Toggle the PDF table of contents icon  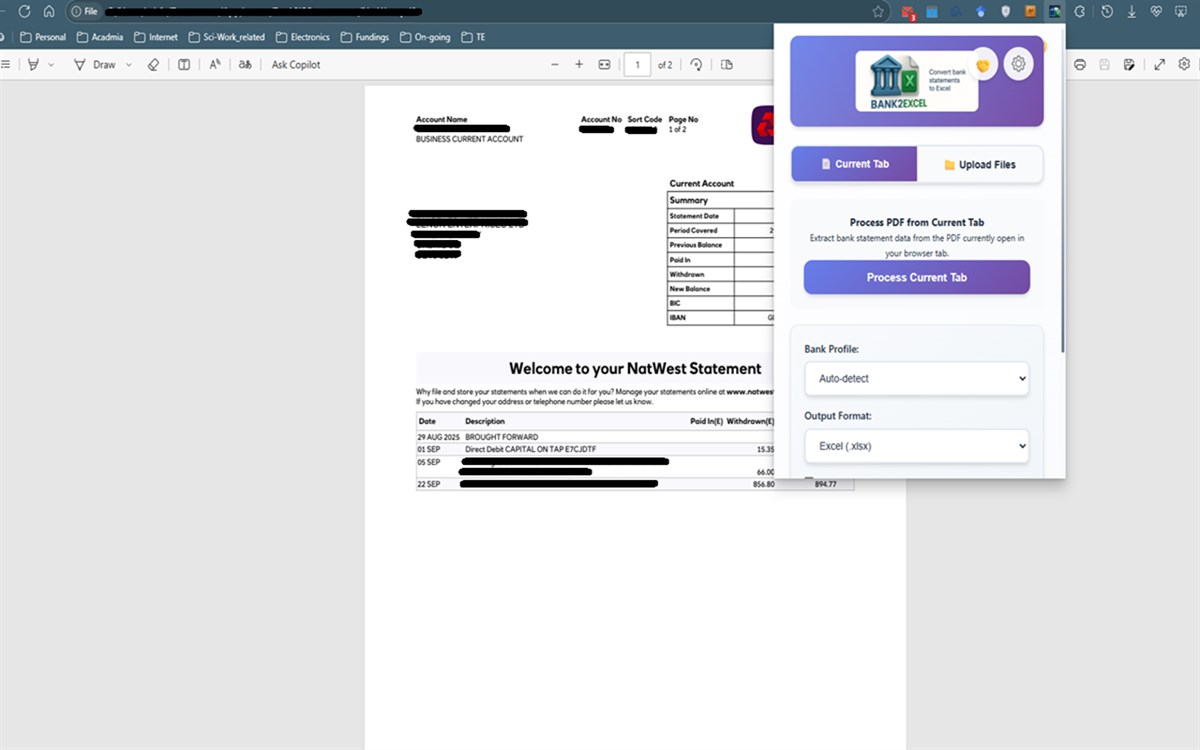(6, 64)
